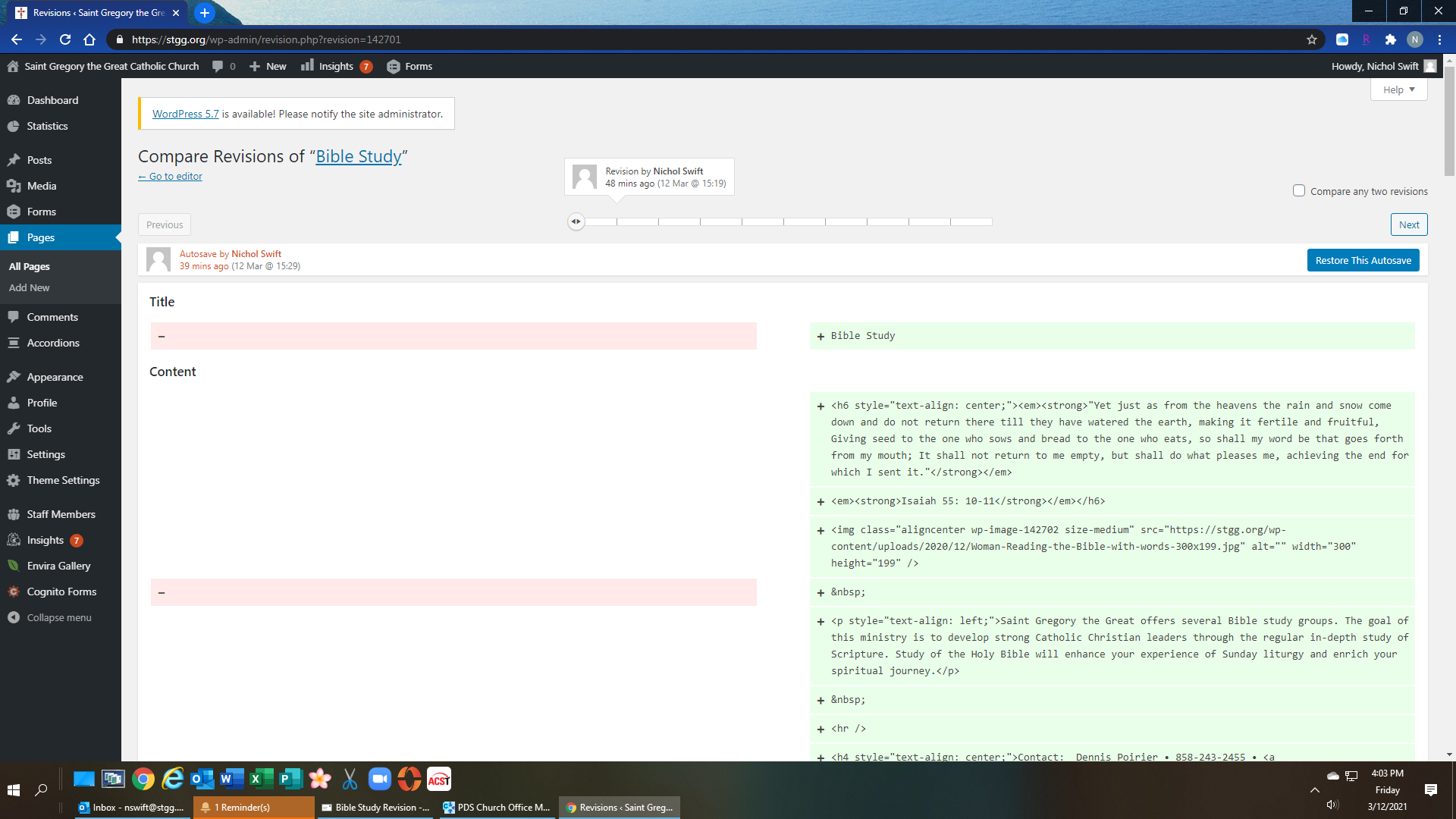Viewport: 1456px width, 819px height.
Task: Click Restore This Autosave button
Action: click(1363, 260)
